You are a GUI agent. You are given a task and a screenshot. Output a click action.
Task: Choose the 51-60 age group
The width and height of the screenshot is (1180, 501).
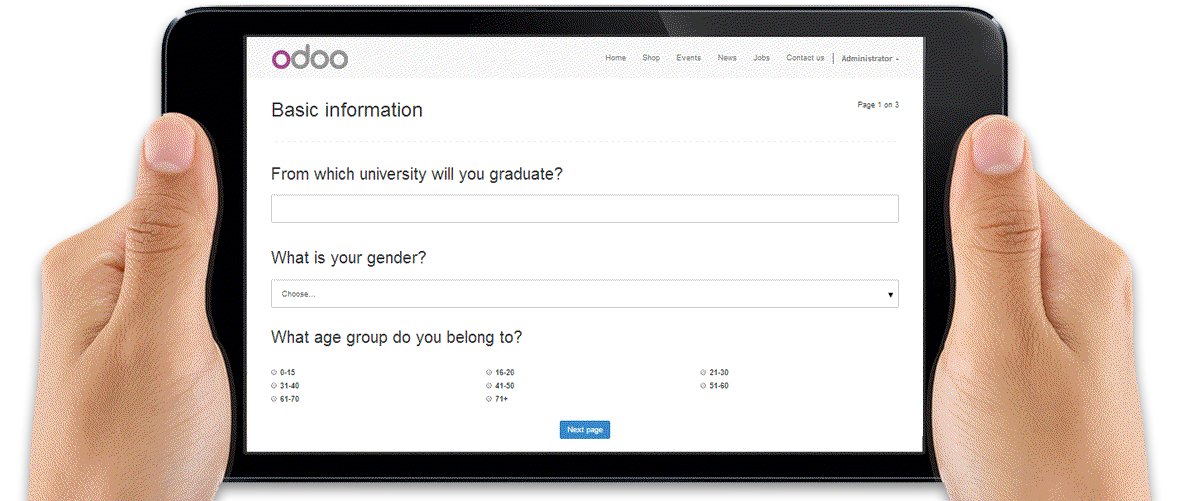[703, 385]
